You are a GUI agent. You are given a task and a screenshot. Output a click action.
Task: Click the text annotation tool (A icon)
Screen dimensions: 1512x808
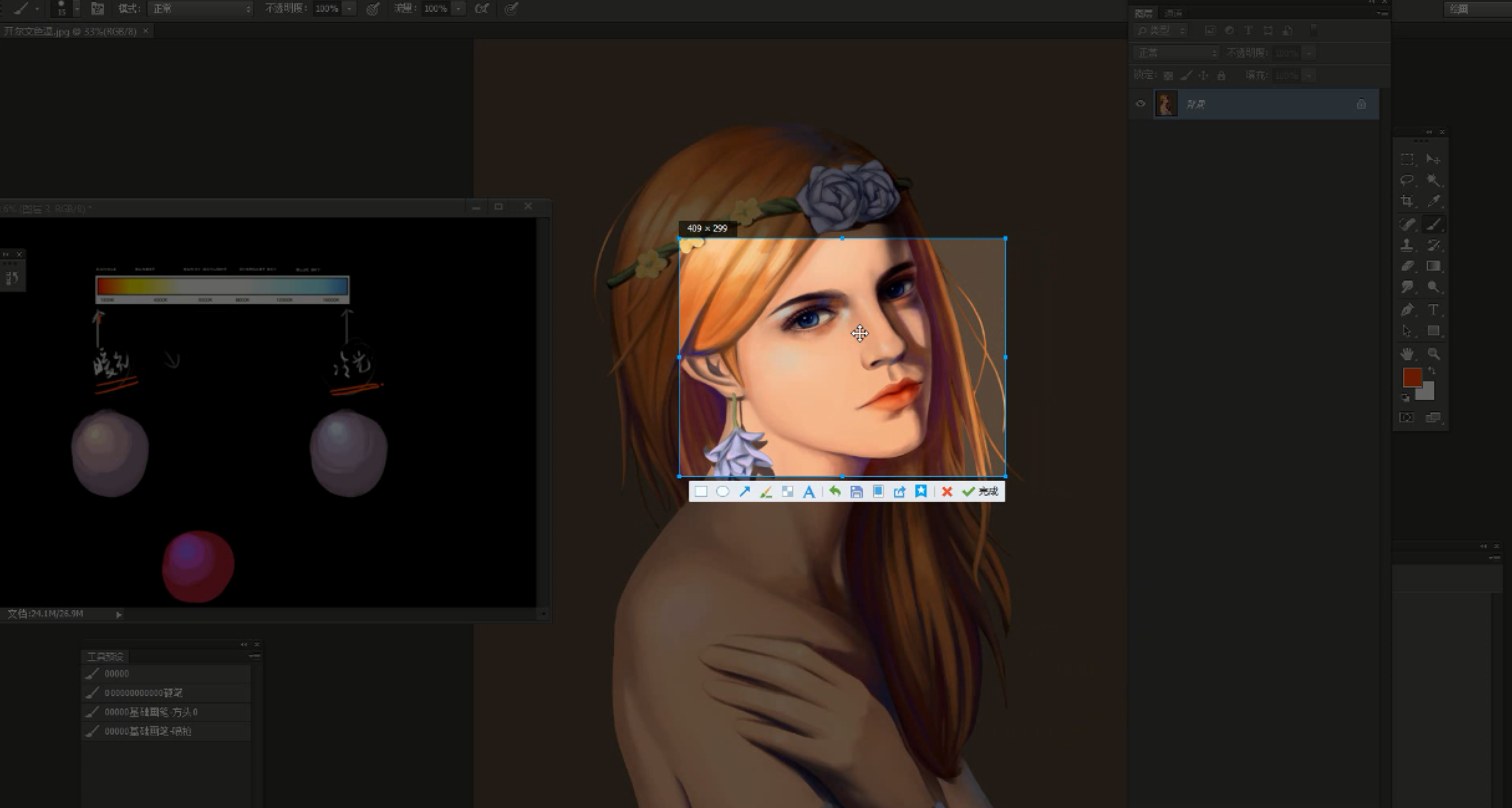pyautogui.click(x=809, y=491)
